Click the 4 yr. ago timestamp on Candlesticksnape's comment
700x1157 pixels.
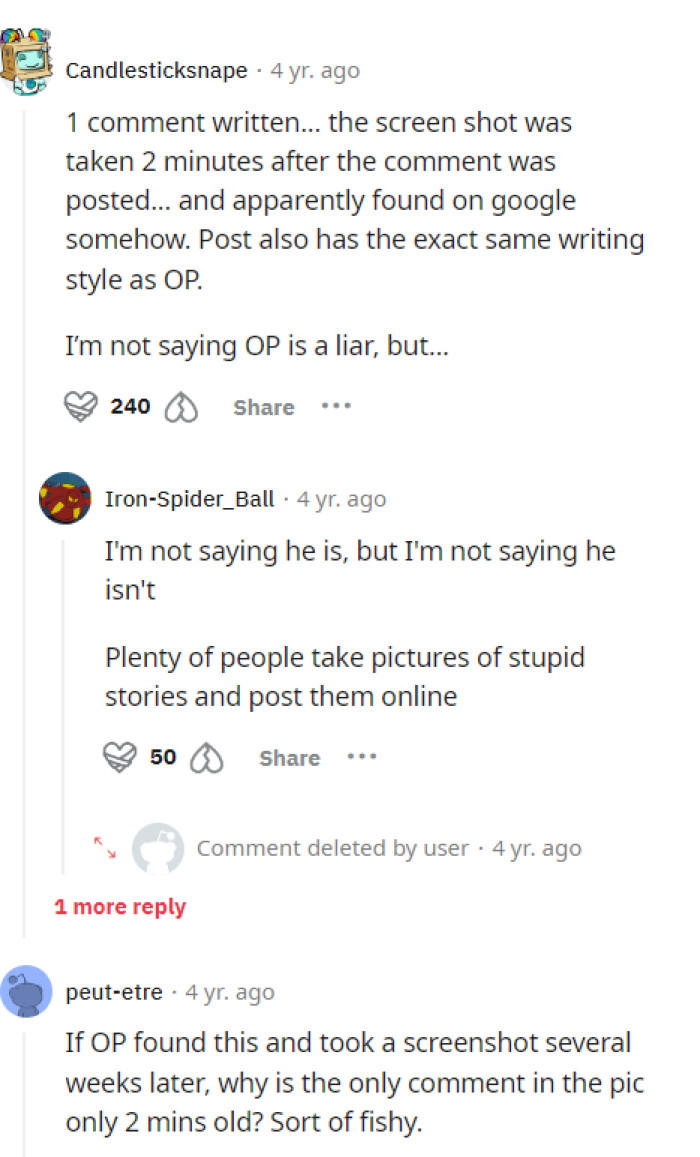pyautogui.click(x=314, y=70)
